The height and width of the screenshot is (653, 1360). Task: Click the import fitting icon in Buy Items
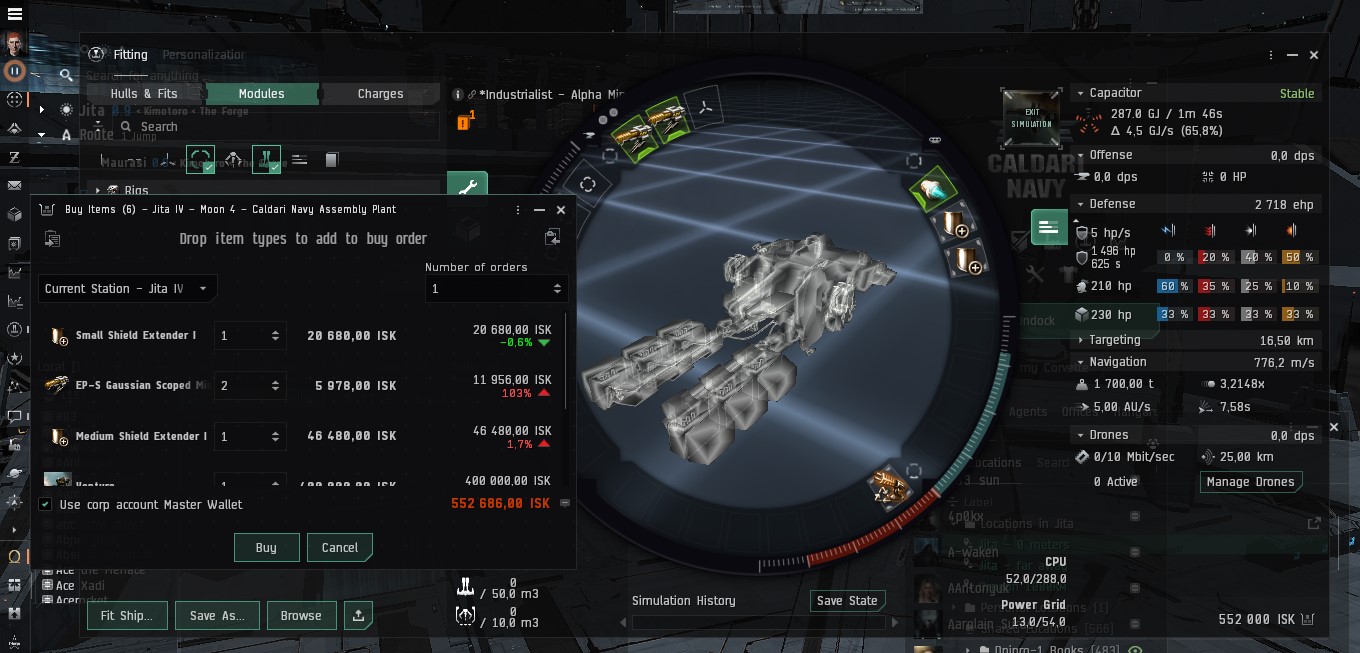52,238
